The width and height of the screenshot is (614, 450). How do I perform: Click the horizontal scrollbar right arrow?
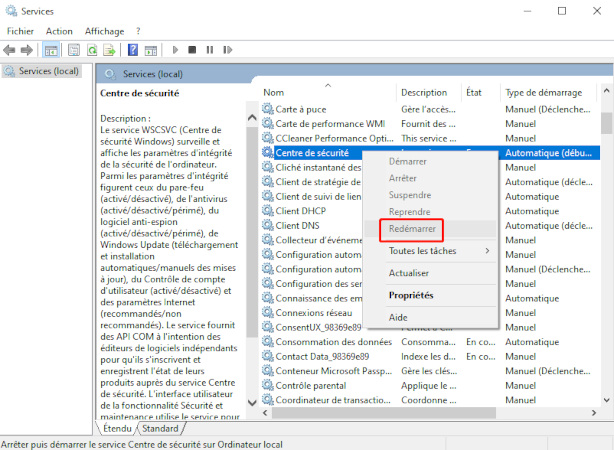coord(594,413)
